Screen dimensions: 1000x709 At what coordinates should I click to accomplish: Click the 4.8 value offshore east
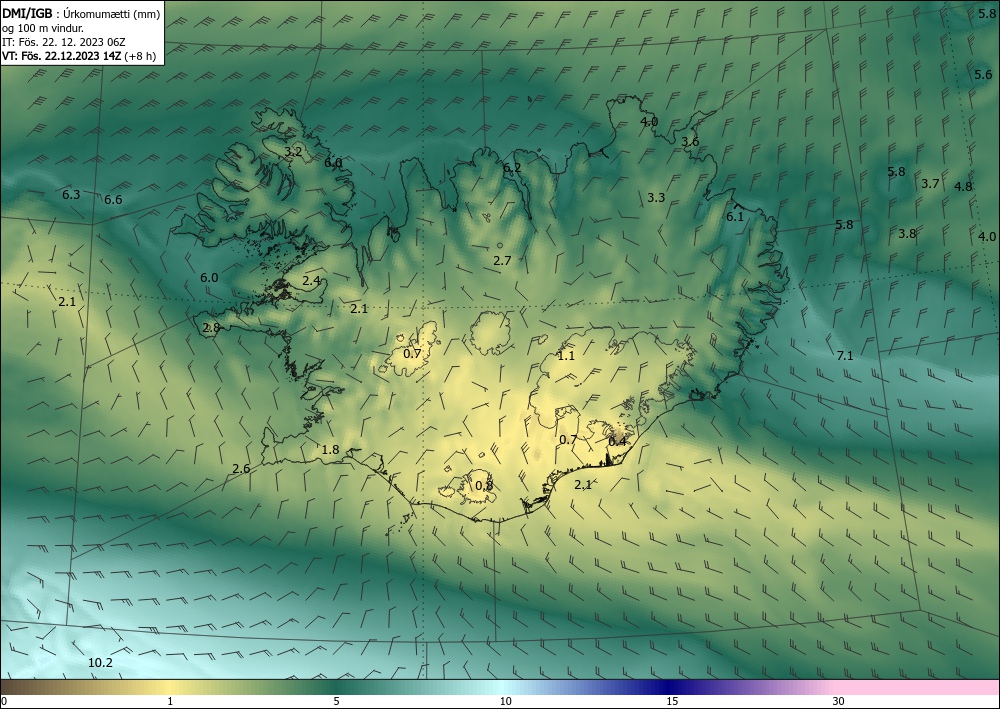click(963, 186)
